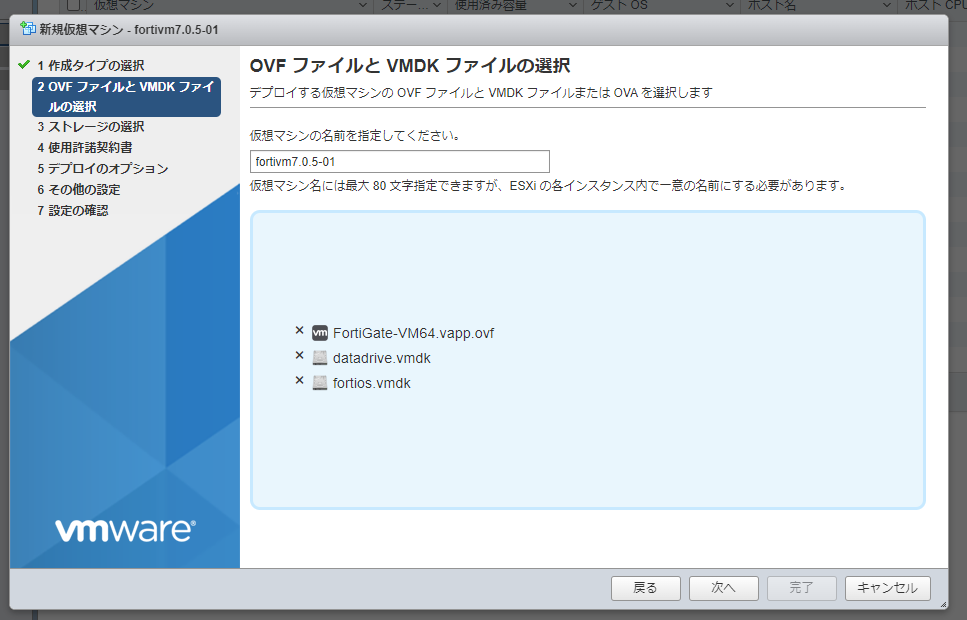
Task: Cancel the wizard with キャンセル
Action: pyautogui.click(x=887, y=588)
